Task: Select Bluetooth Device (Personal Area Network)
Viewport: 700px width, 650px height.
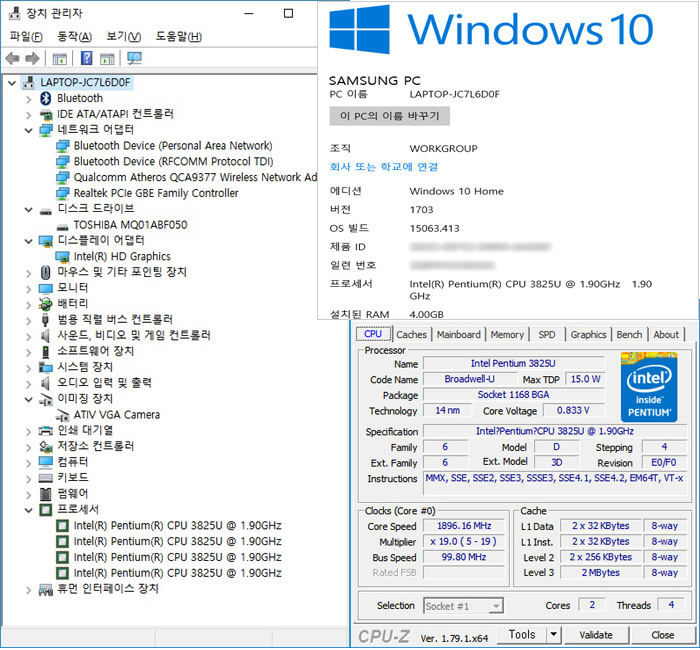Action: pyautogui.click(x=173, y=146)
